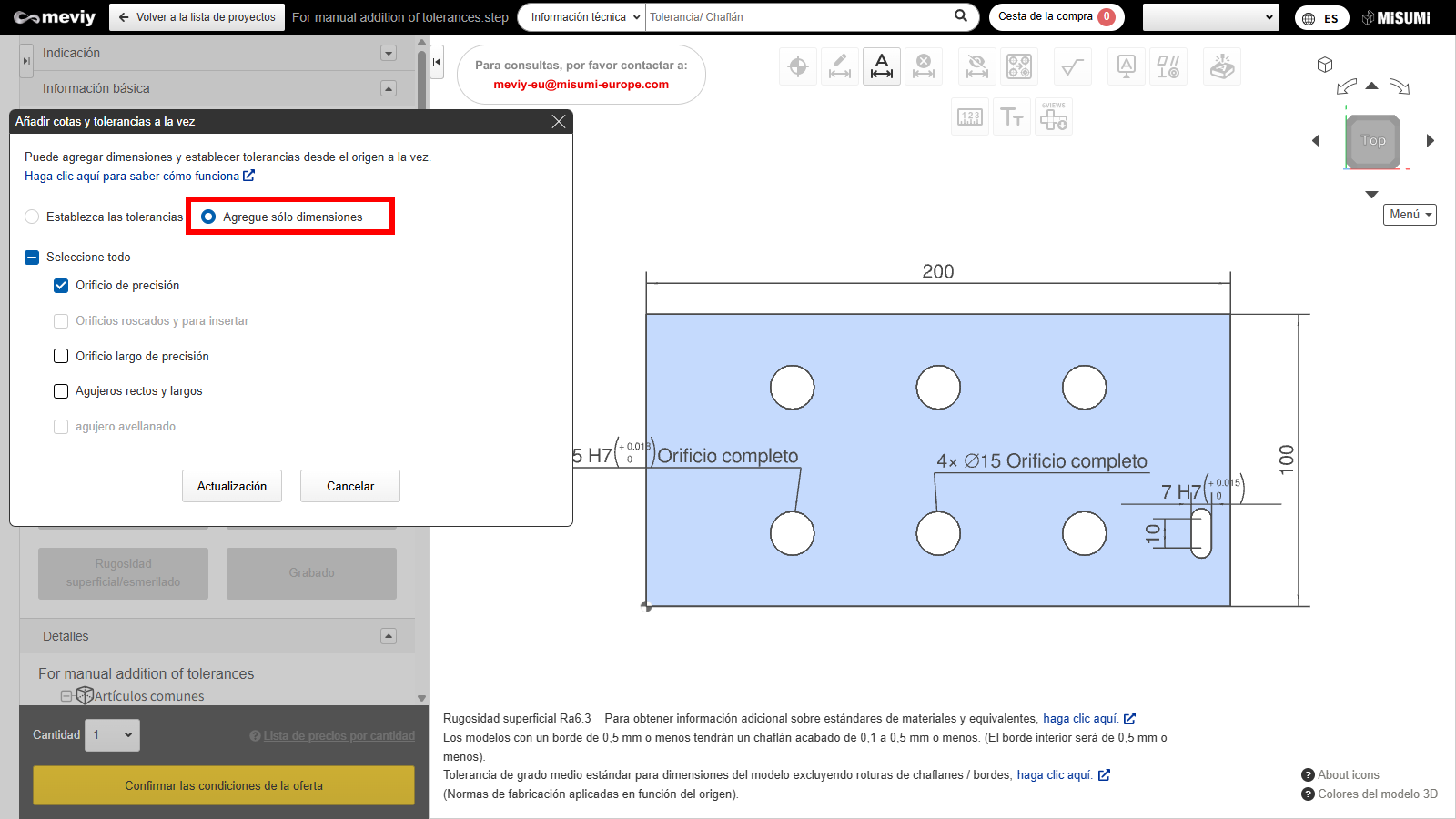Select the auto dimension tool icon
Screen dimensions: 1456x819
tap(882, 66)
